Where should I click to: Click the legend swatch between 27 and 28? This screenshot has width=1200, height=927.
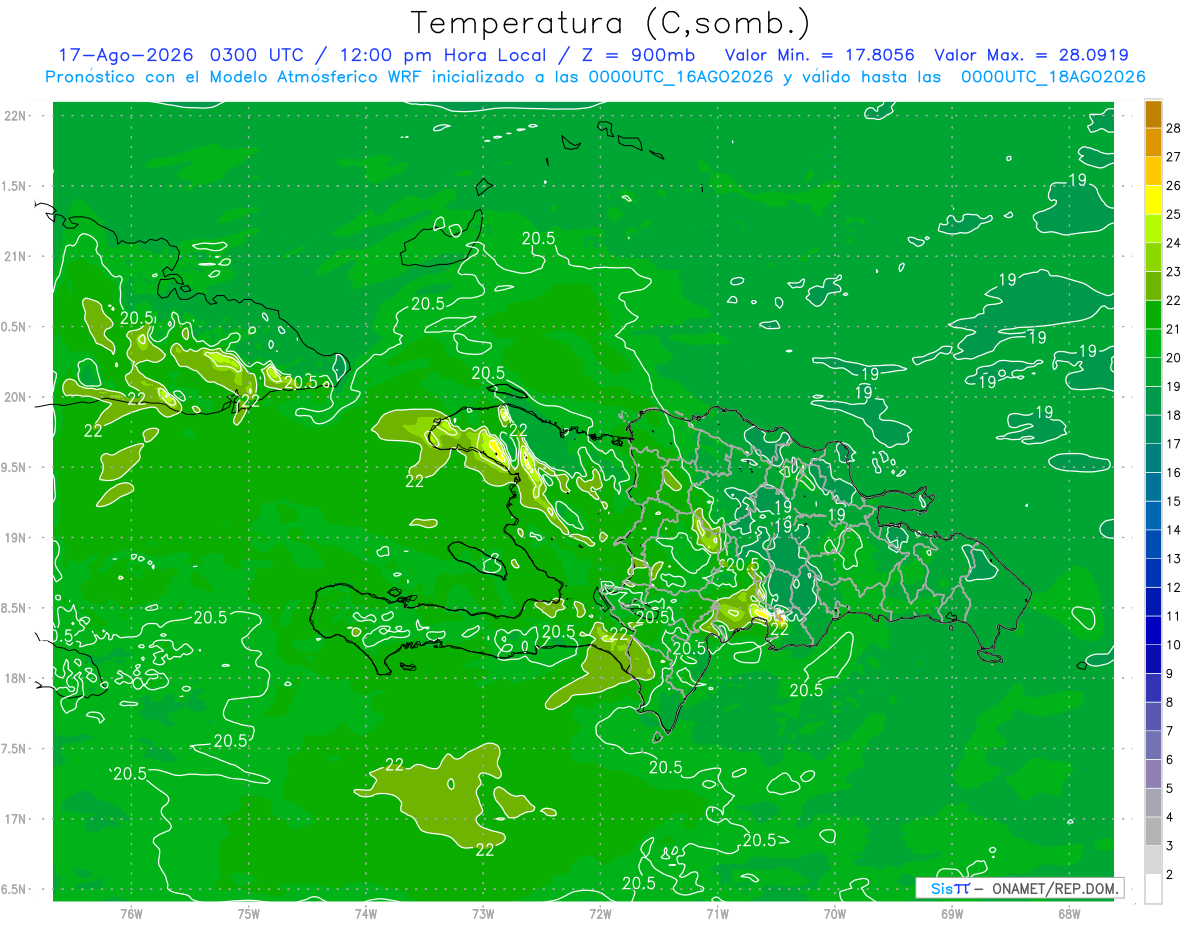tap(1153, 142)
